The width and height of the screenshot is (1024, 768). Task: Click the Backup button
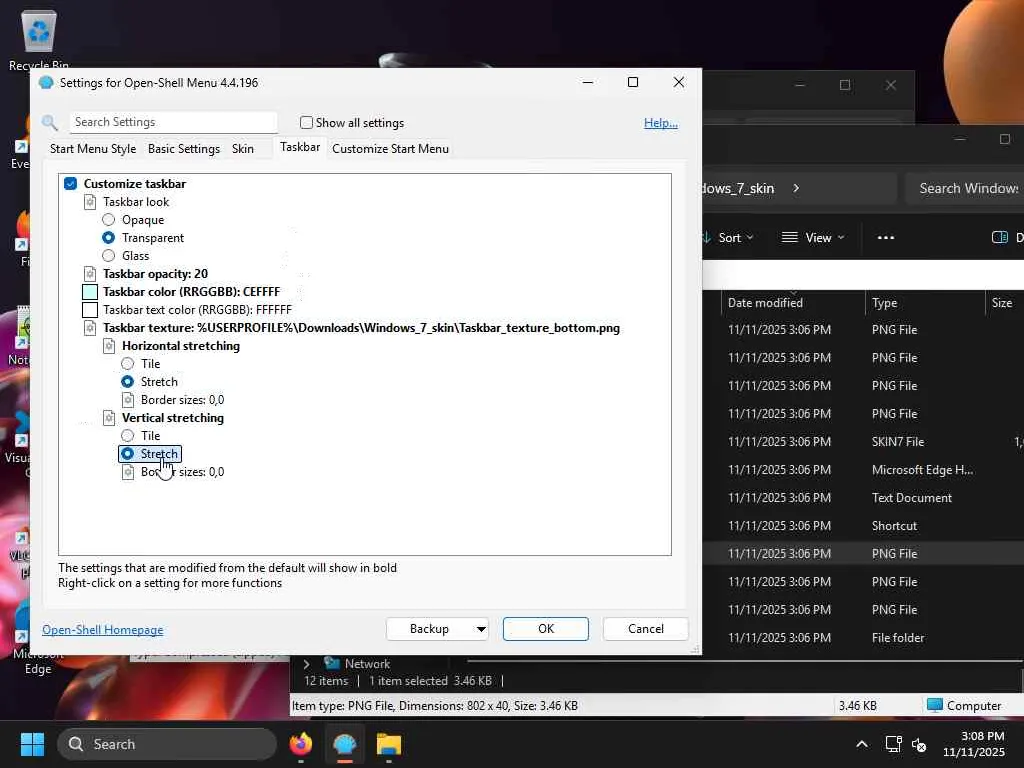point(429,629)
